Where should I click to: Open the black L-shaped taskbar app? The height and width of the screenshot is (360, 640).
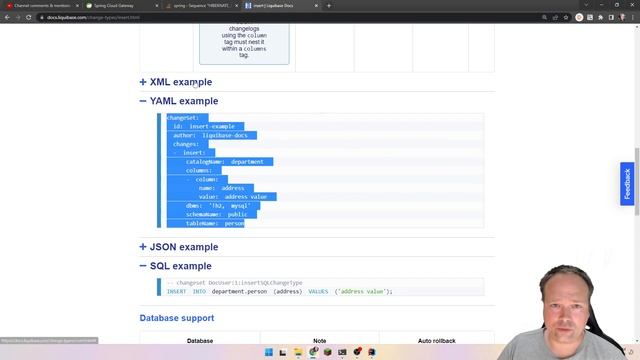coord(283,352)
